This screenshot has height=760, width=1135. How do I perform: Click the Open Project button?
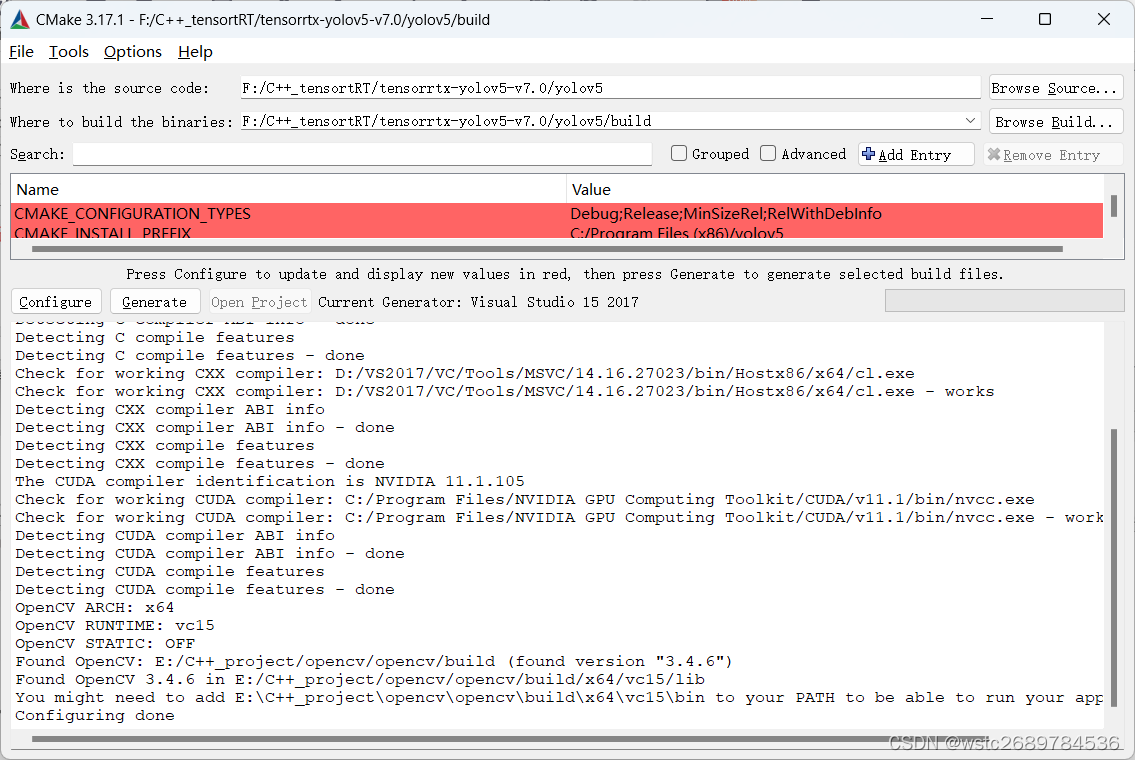coord(259,301)
